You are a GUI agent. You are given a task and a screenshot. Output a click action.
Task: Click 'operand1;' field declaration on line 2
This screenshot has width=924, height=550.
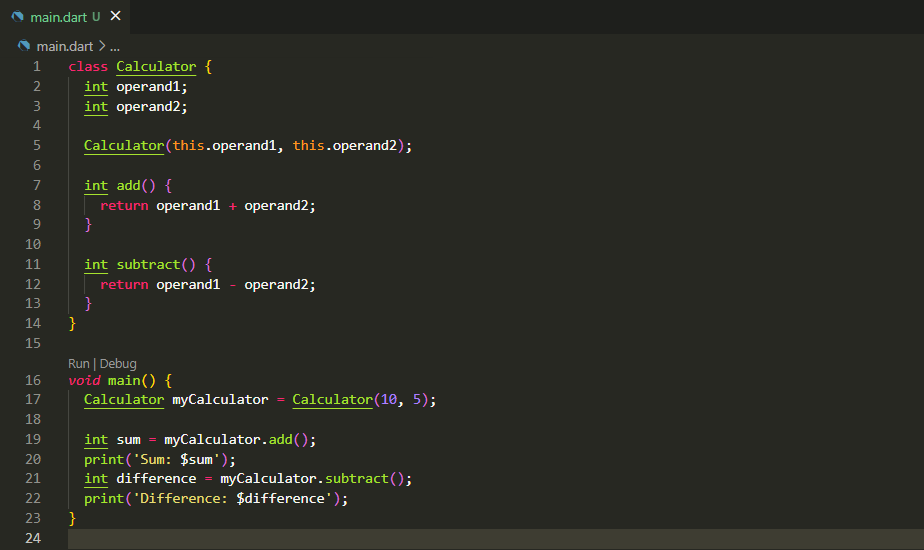click(x=151, y=87)
